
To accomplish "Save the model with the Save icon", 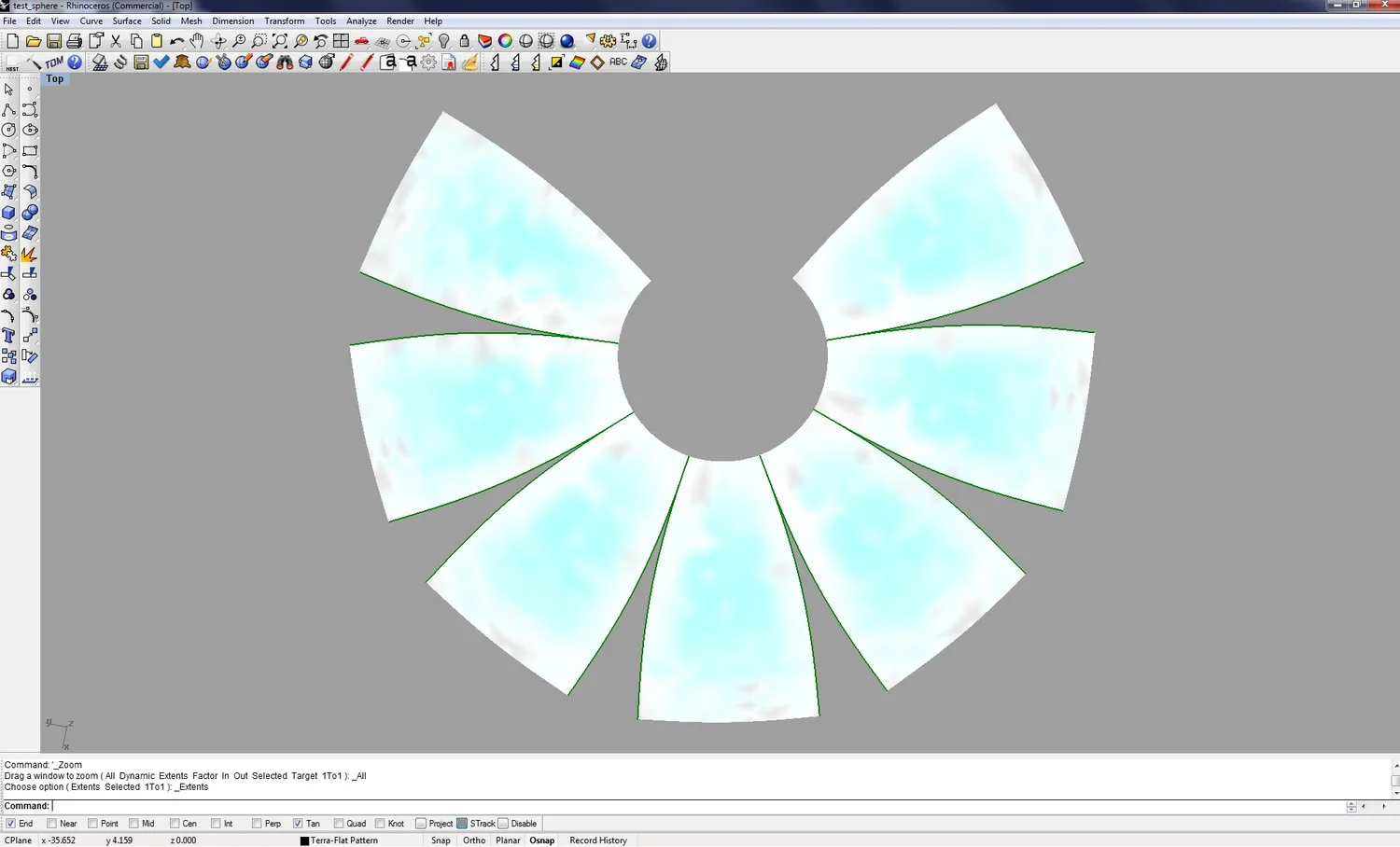I will click(x=54, y=41).
